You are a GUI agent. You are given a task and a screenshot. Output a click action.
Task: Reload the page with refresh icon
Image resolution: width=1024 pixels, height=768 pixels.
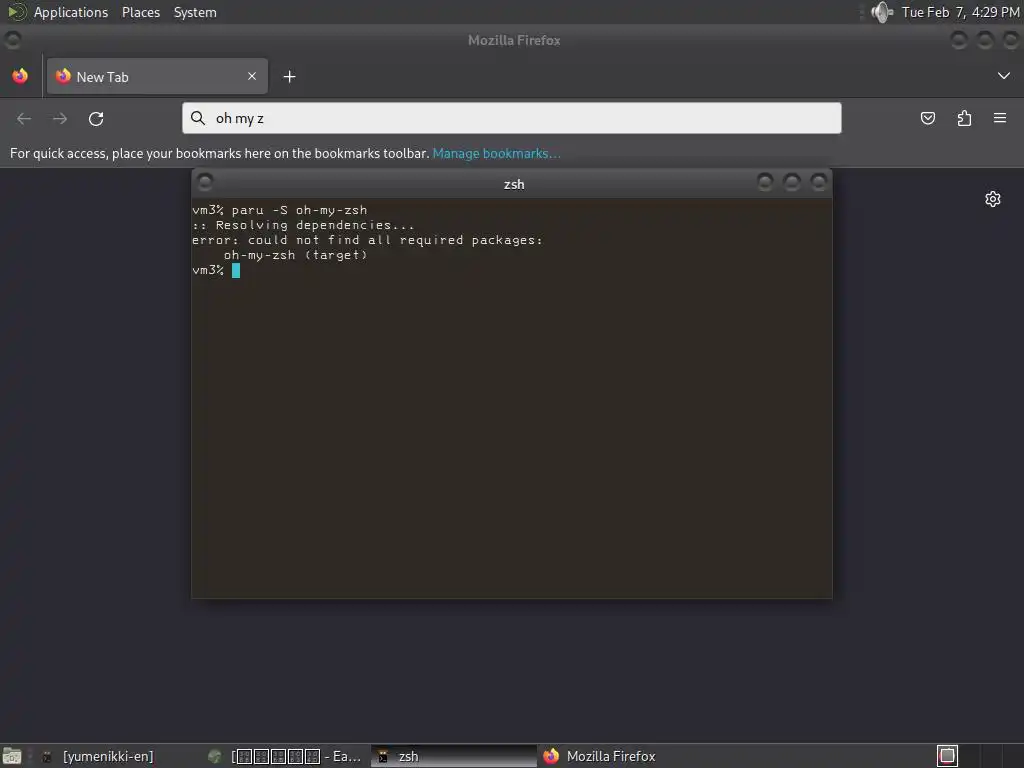coord(96,119)
